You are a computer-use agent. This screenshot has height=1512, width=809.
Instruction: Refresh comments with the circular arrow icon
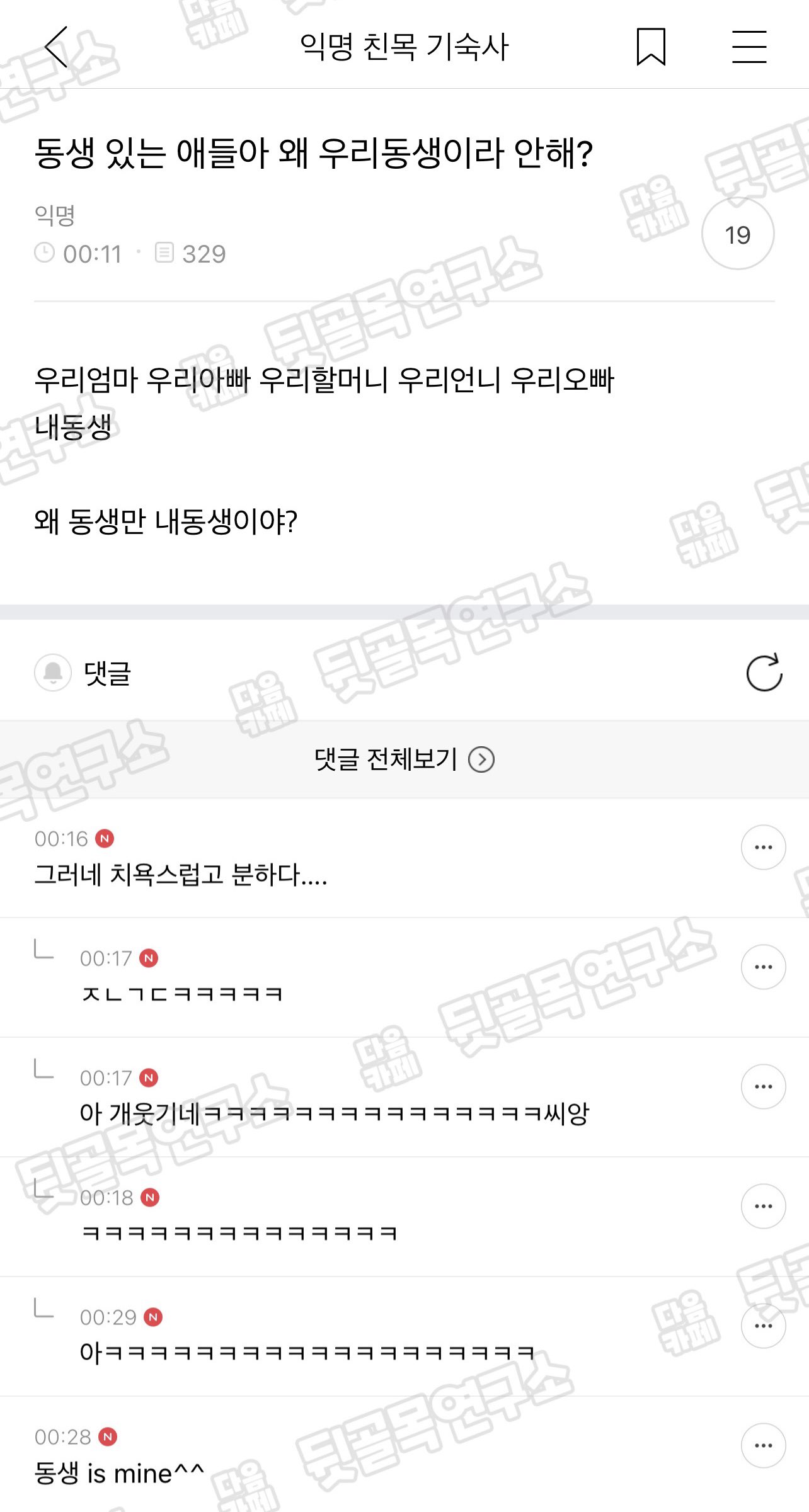tap(764, 673)
